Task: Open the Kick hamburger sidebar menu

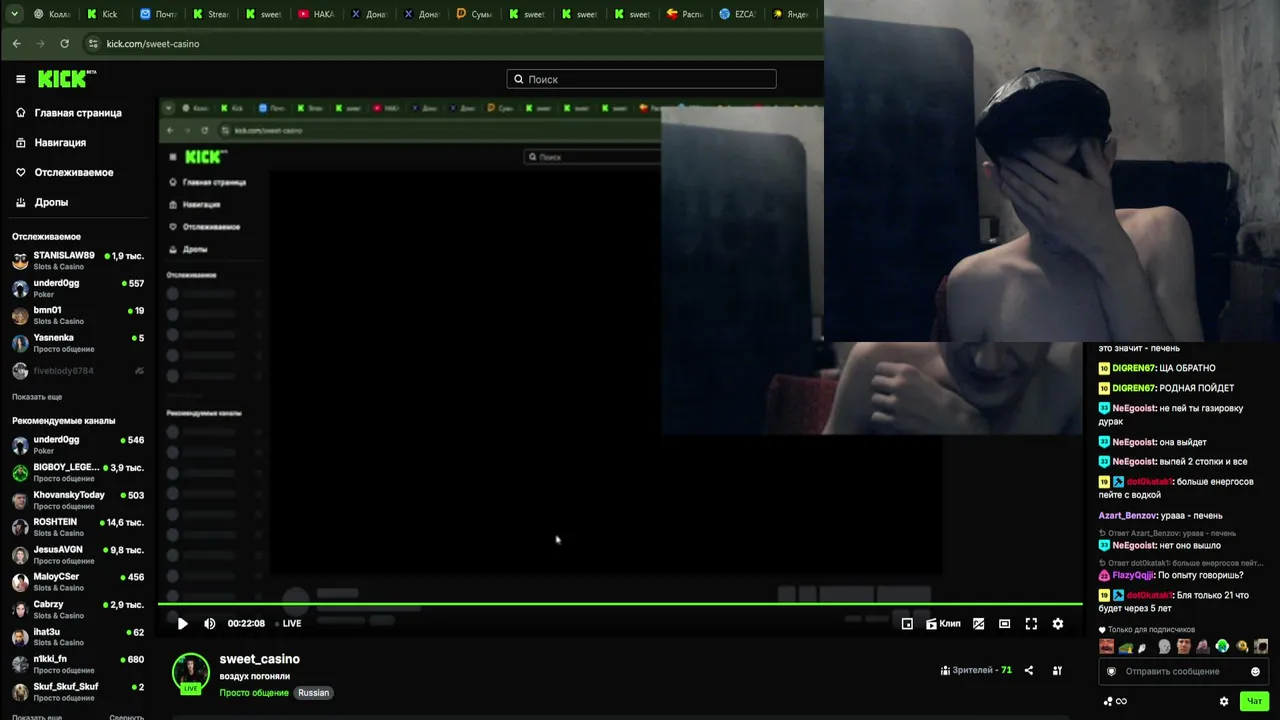Action: [x=20, y=79]
